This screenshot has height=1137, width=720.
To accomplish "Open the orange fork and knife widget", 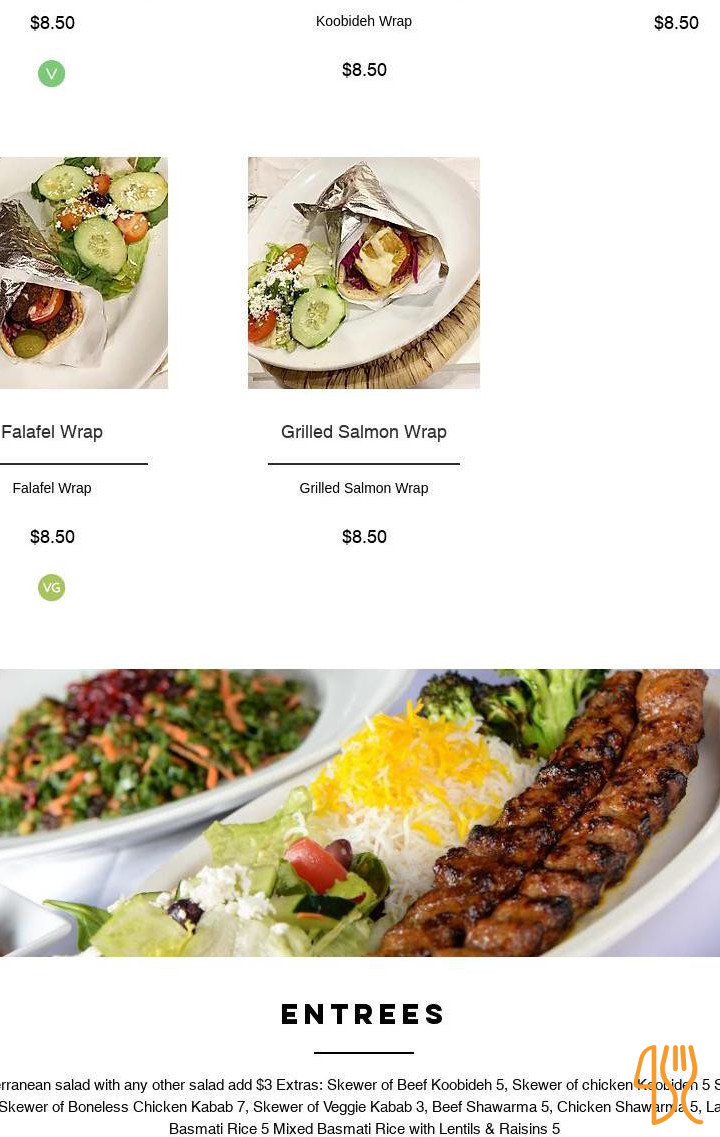I will click(668, 1084).
